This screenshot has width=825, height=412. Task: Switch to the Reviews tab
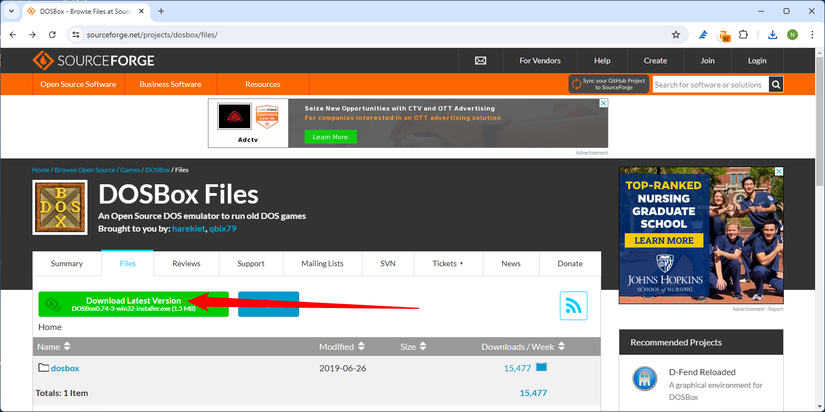(186, 263)
